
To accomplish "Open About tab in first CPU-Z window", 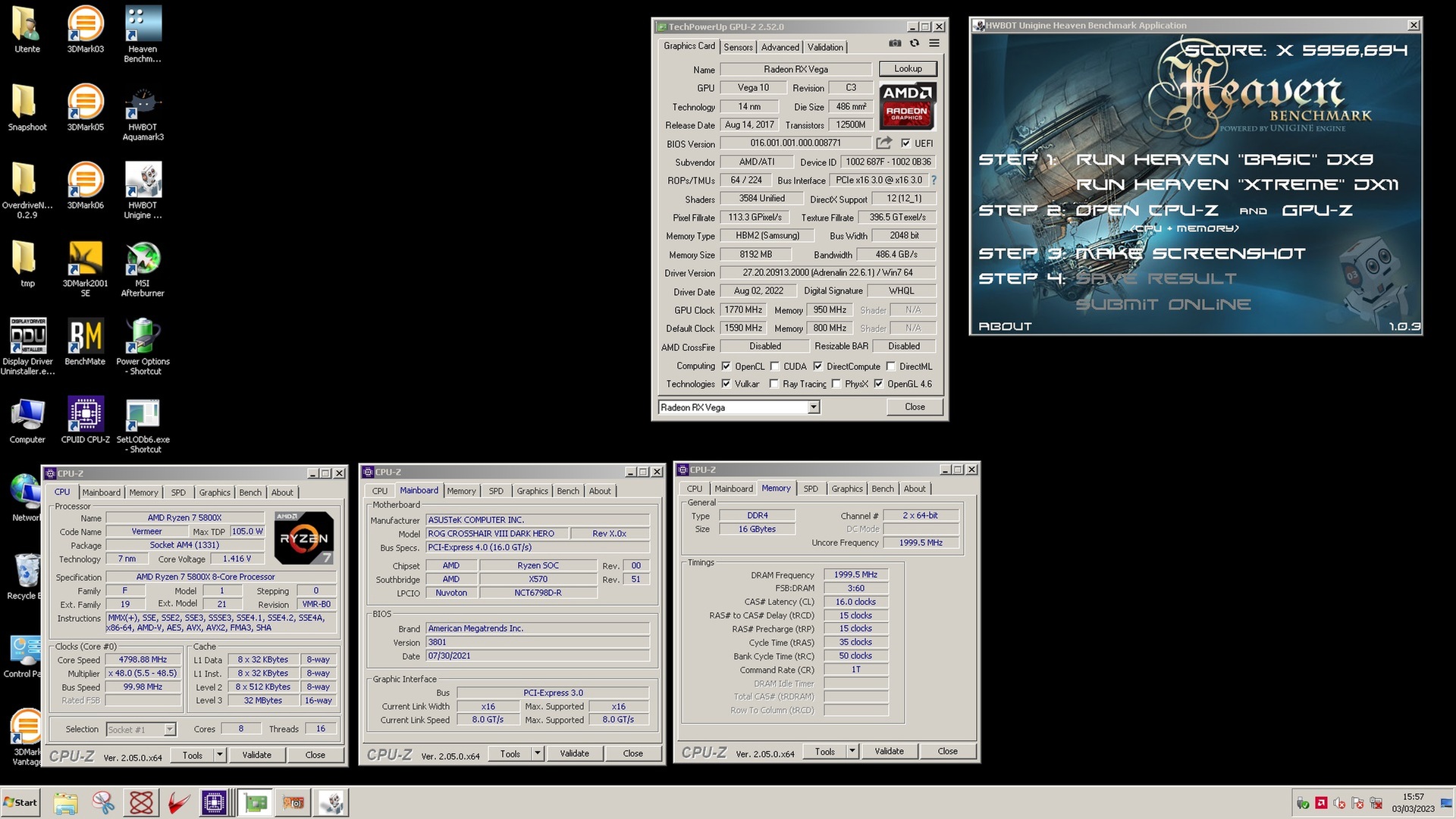I will 282,493.
